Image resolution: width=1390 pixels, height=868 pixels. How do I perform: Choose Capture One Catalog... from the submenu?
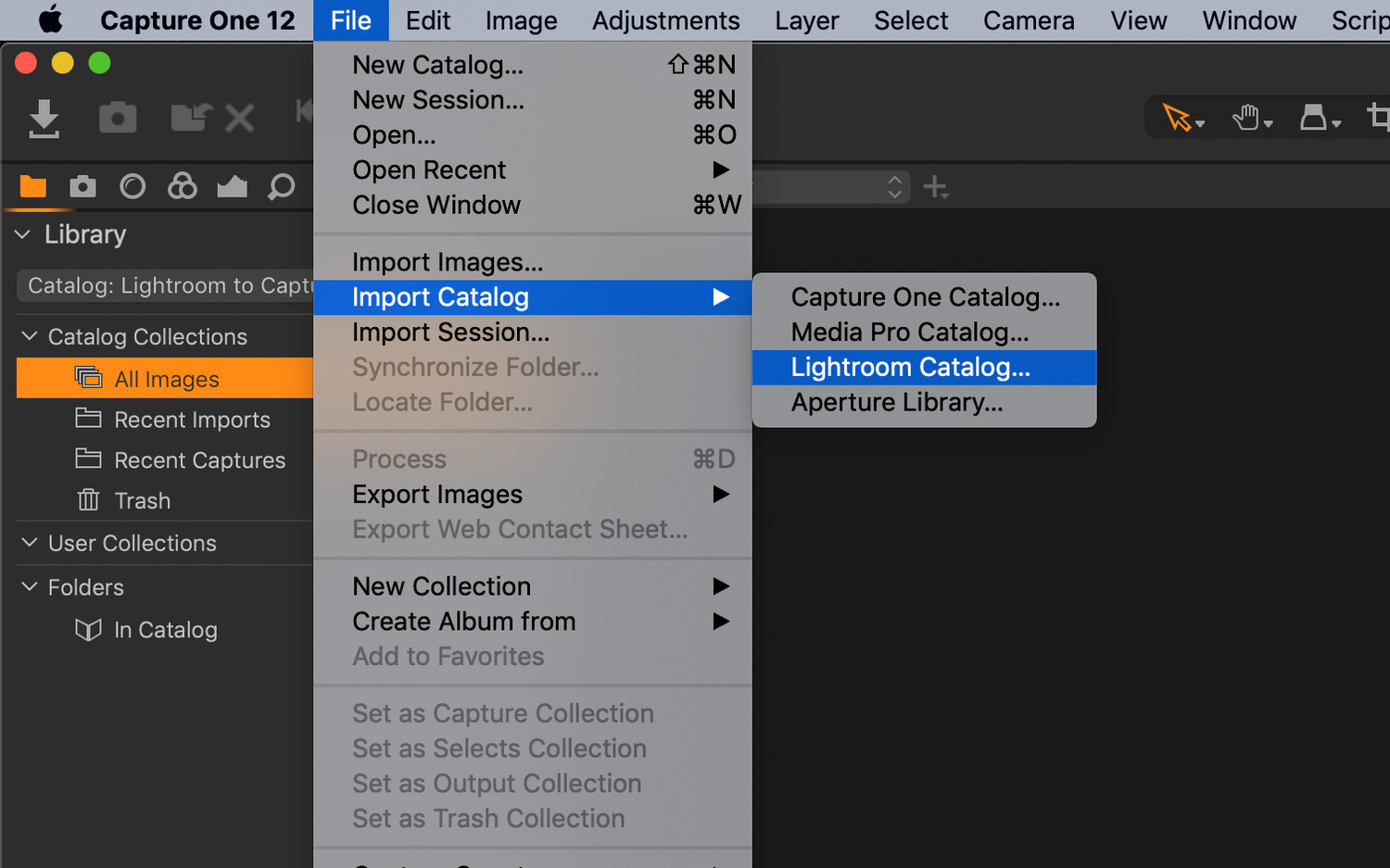(x=924, y=296)
